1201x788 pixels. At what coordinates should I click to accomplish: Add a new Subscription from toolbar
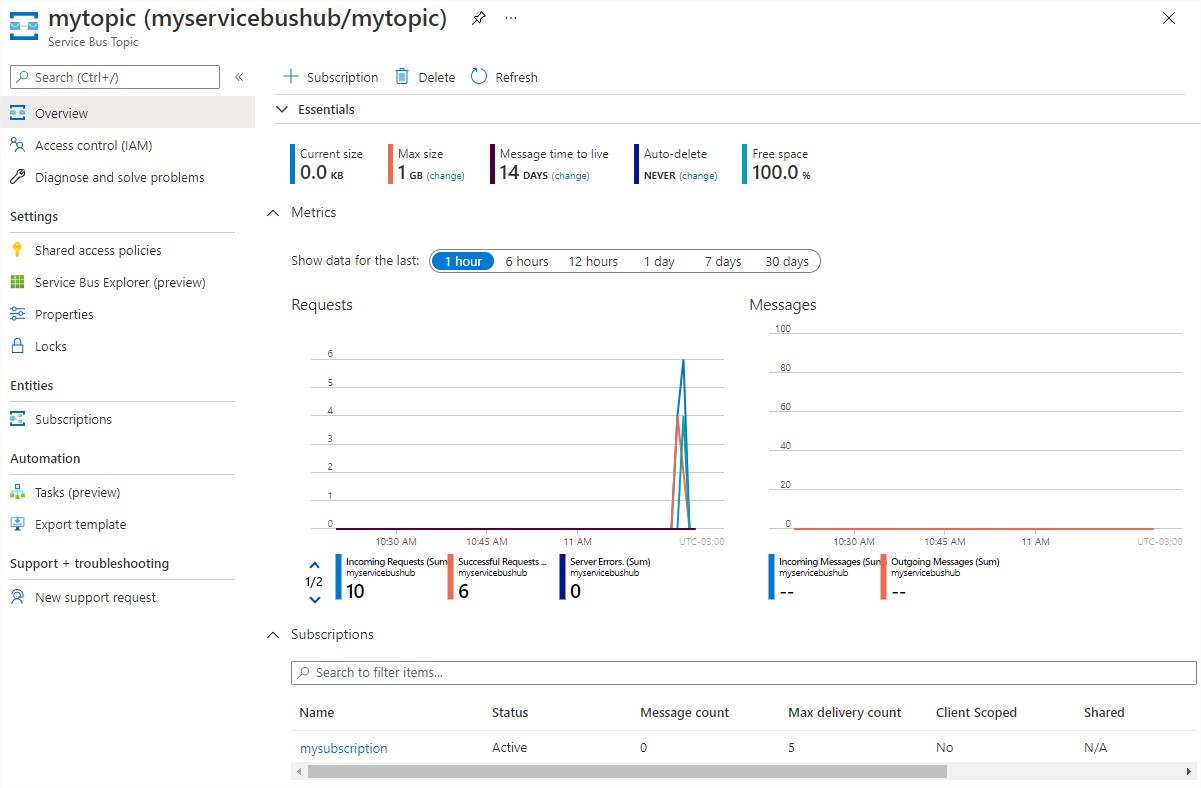[330, 77]
